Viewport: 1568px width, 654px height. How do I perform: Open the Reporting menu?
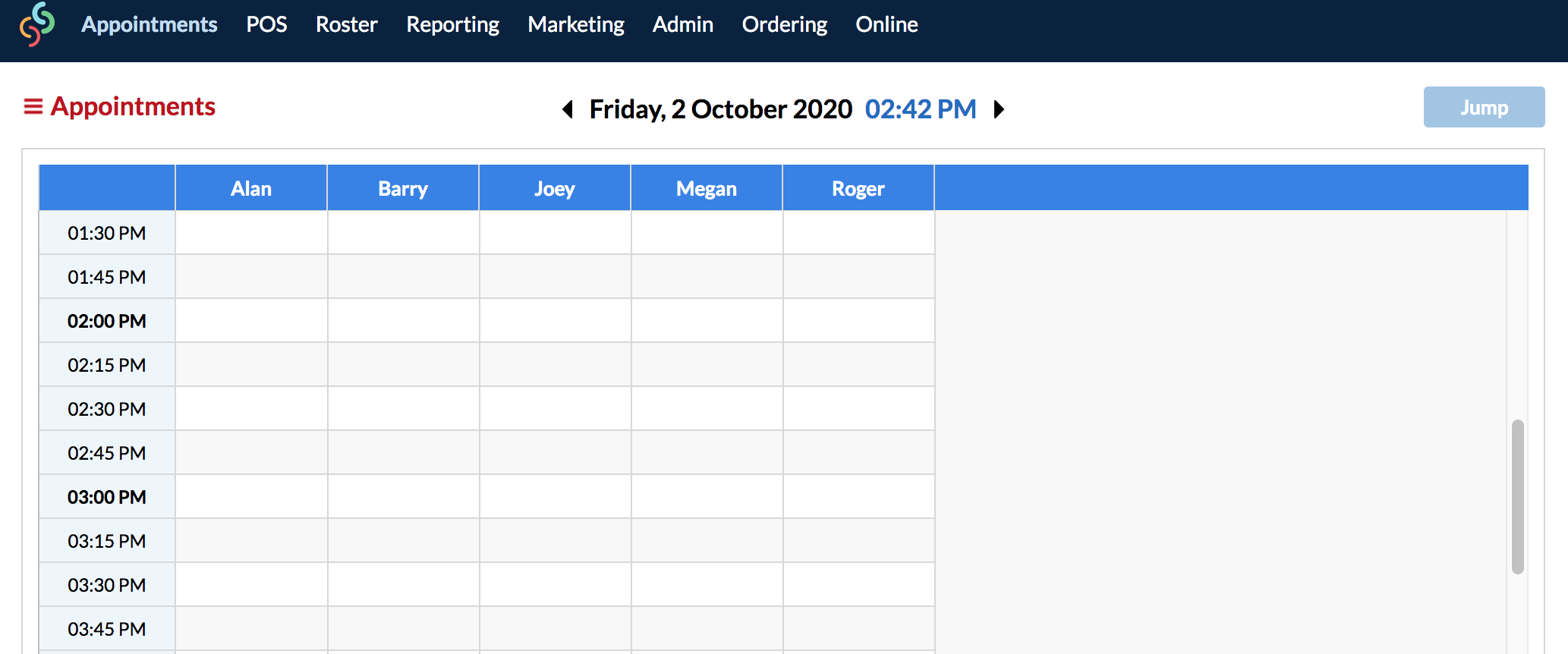pos(453,24)
